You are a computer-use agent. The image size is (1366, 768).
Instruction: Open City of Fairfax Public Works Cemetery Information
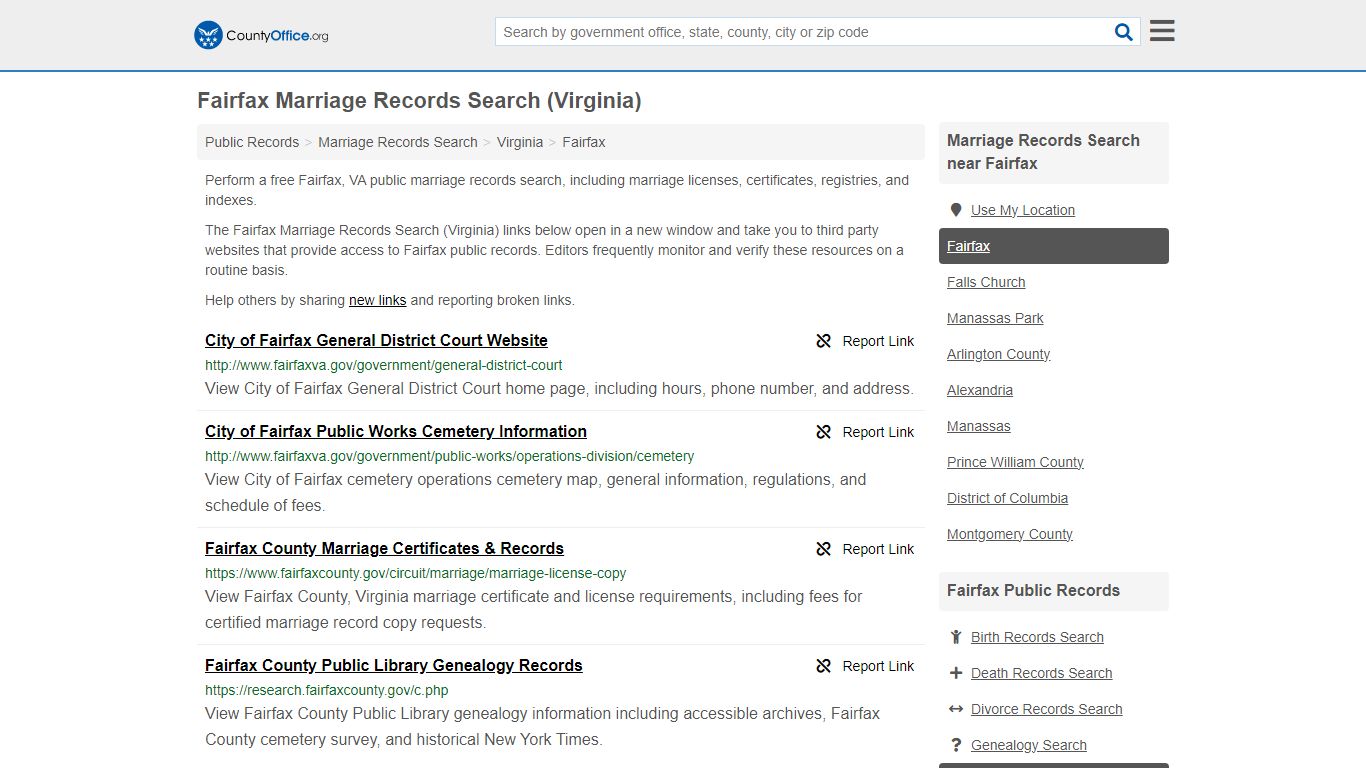click(396, 431)
